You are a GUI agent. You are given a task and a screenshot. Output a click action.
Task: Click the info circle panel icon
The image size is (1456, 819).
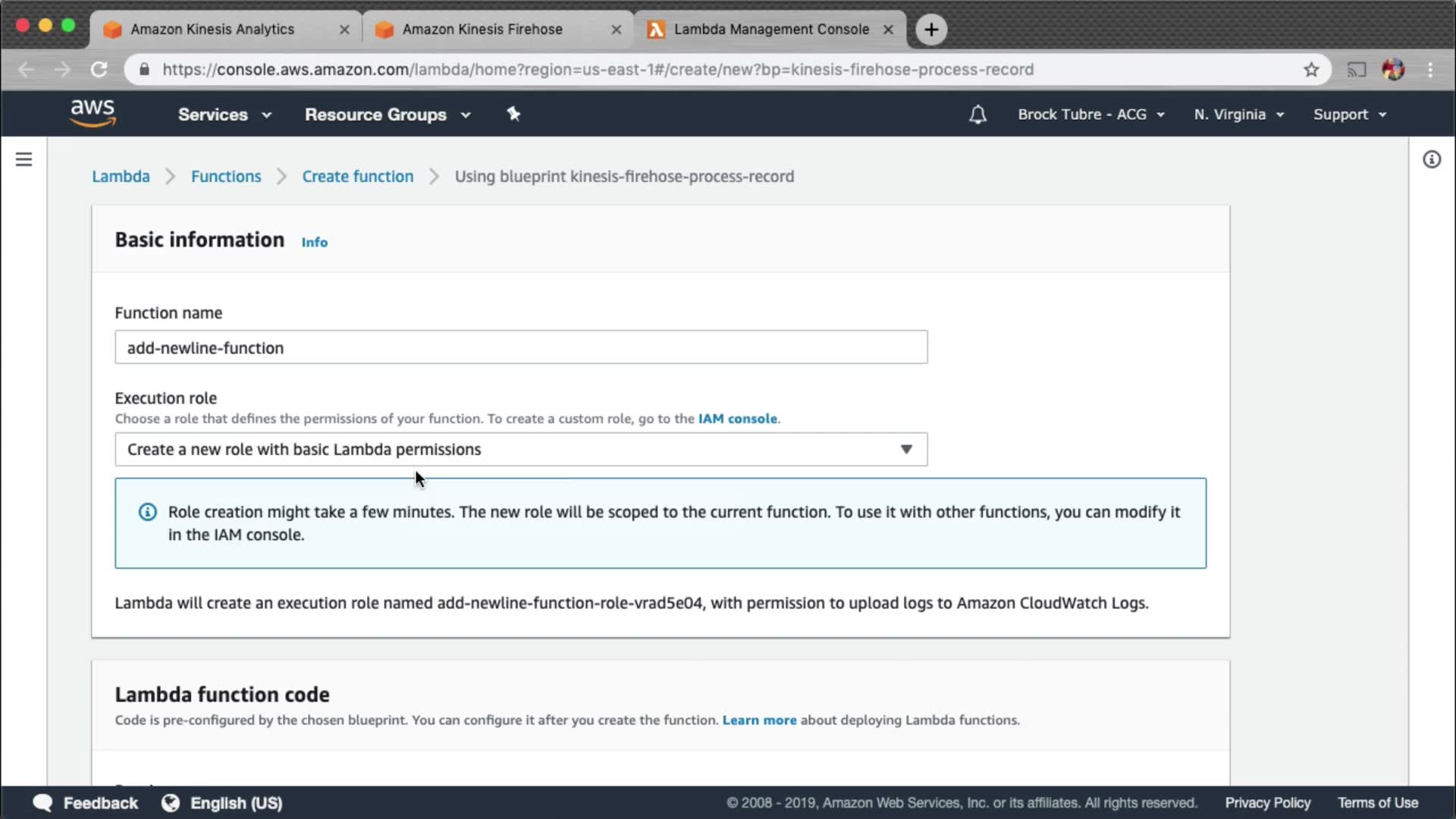click(x=1431, y=159)
